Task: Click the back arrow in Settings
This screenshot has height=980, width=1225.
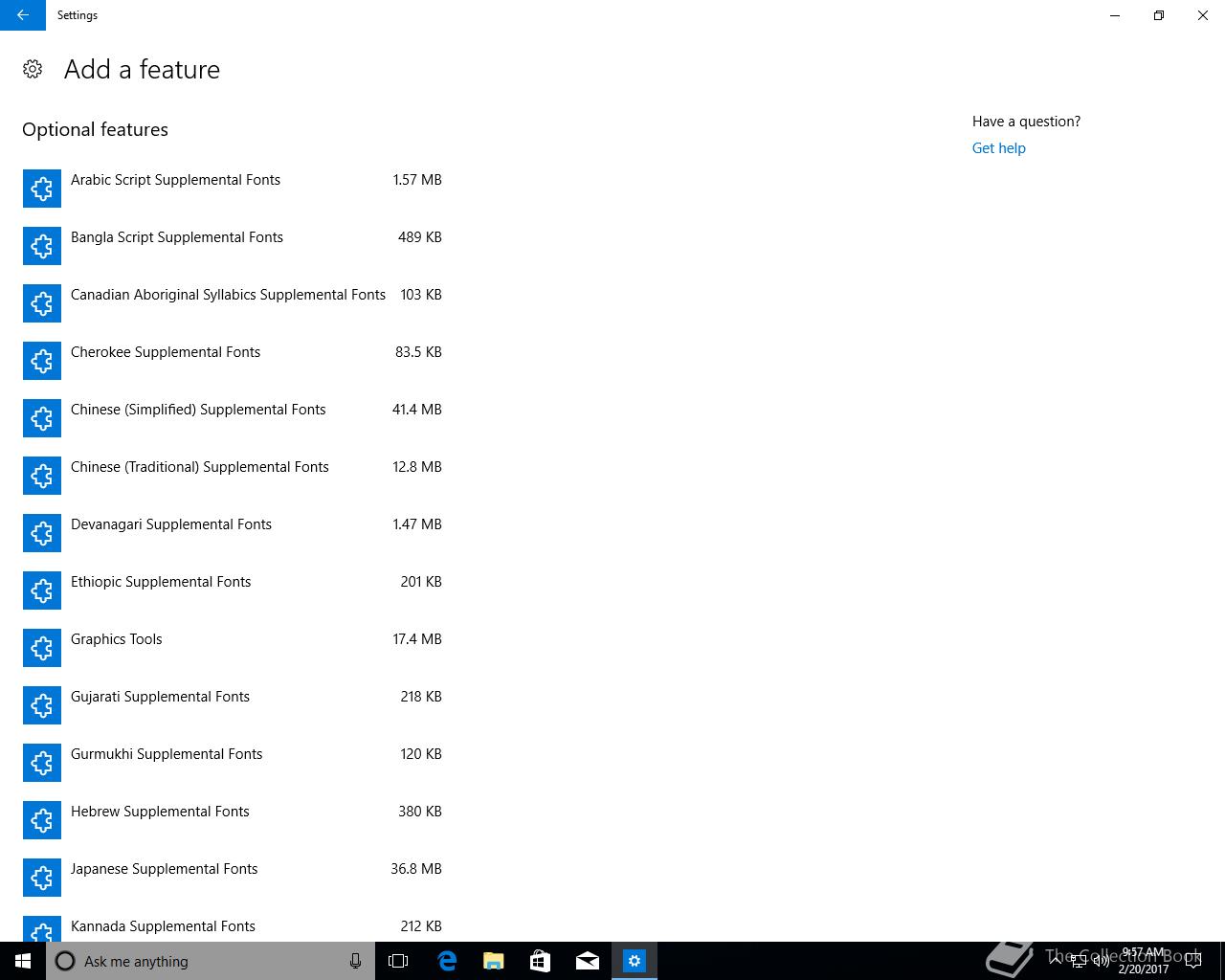Action: [23, 15]
